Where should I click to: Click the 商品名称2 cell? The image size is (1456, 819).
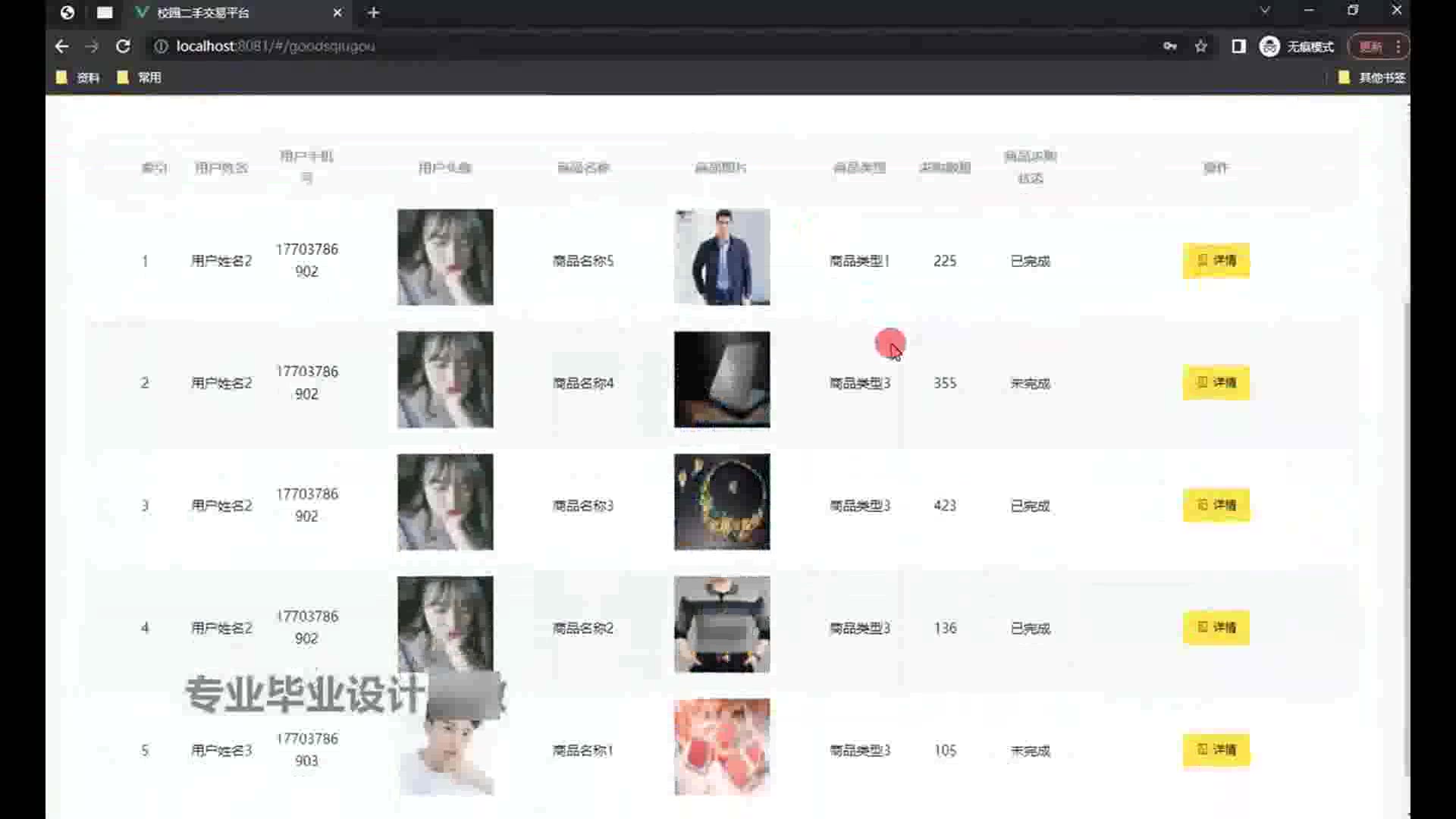coord(583,628)
